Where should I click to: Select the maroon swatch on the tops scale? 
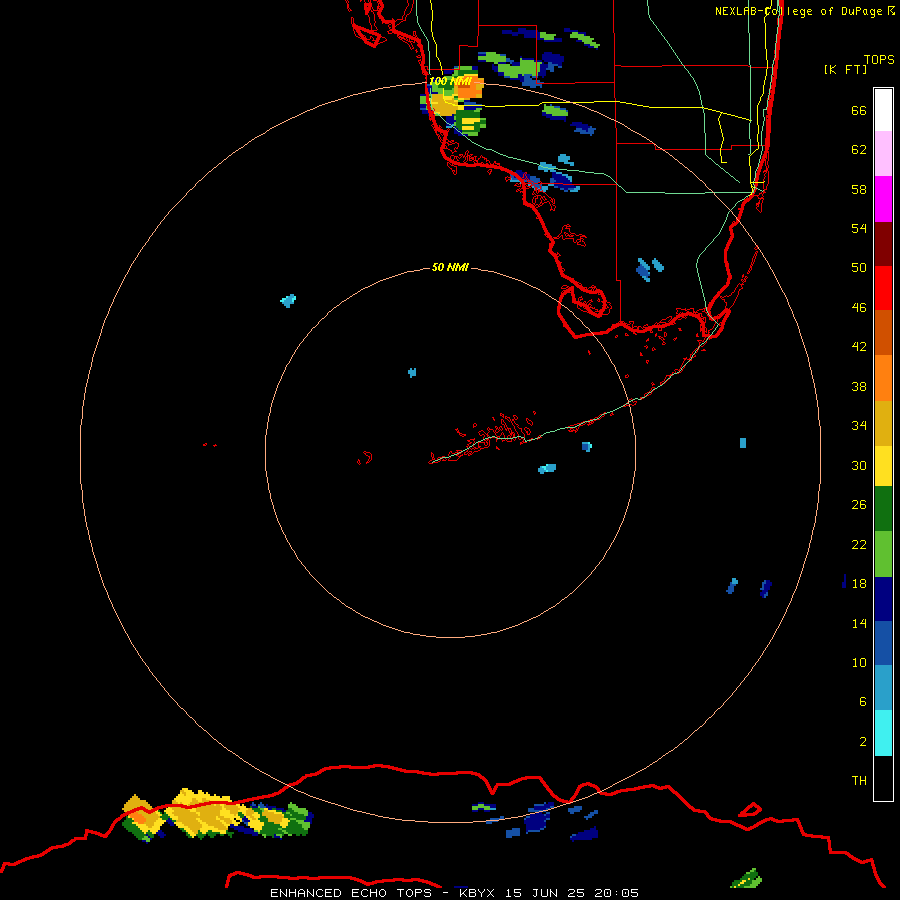coord(883,244)
